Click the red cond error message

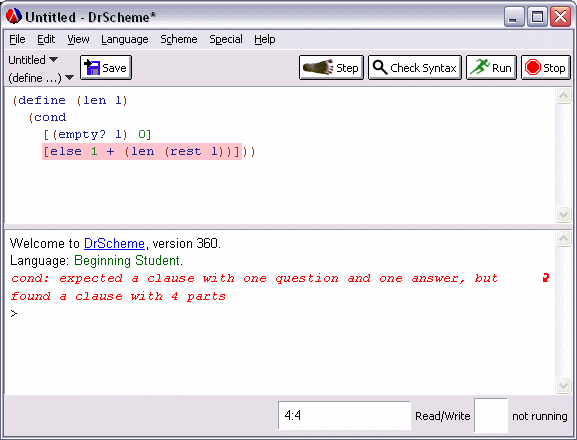tap(254, 287)
